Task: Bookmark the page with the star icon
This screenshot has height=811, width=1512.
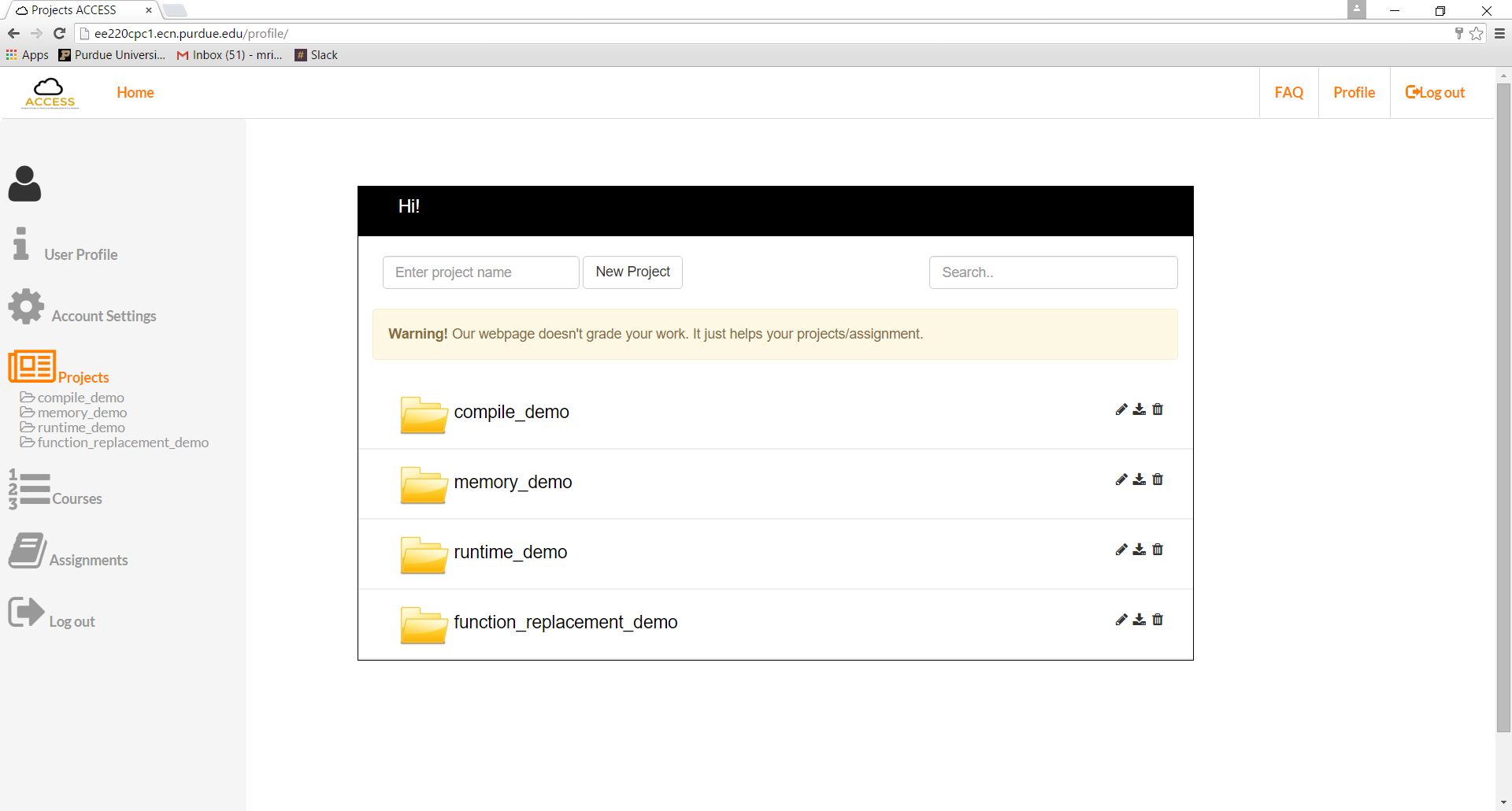Action: (1477, 33)
